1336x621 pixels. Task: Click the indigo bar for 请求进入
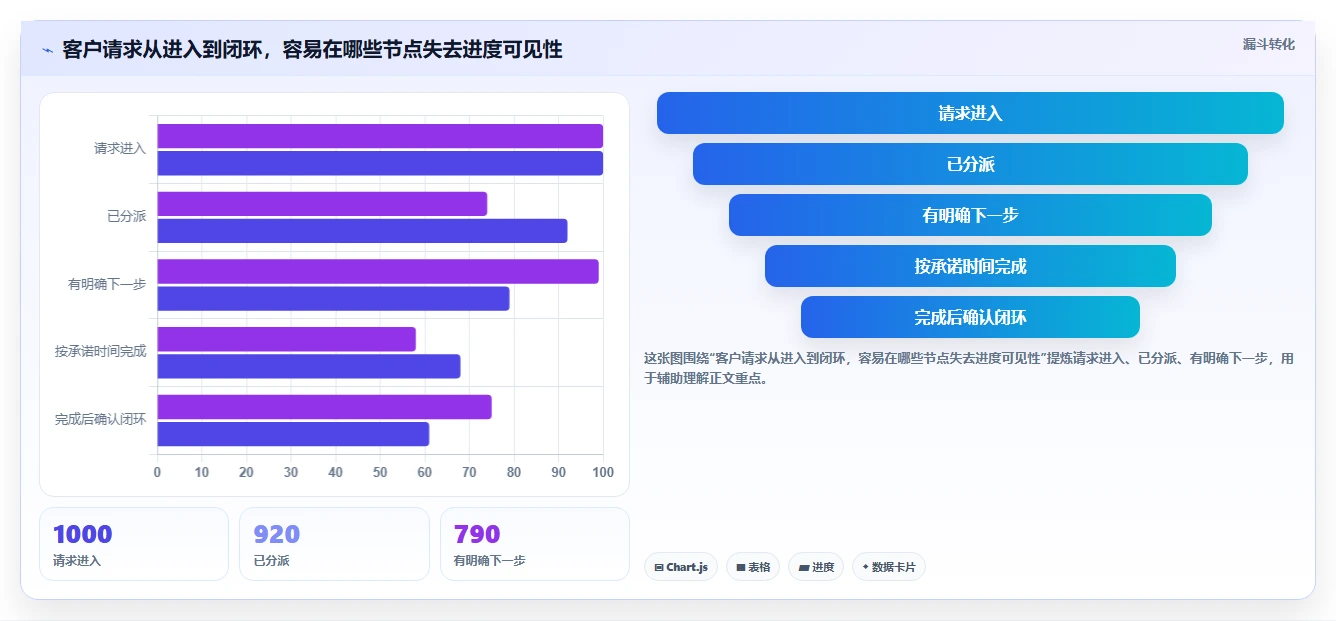tap(380, 163)
